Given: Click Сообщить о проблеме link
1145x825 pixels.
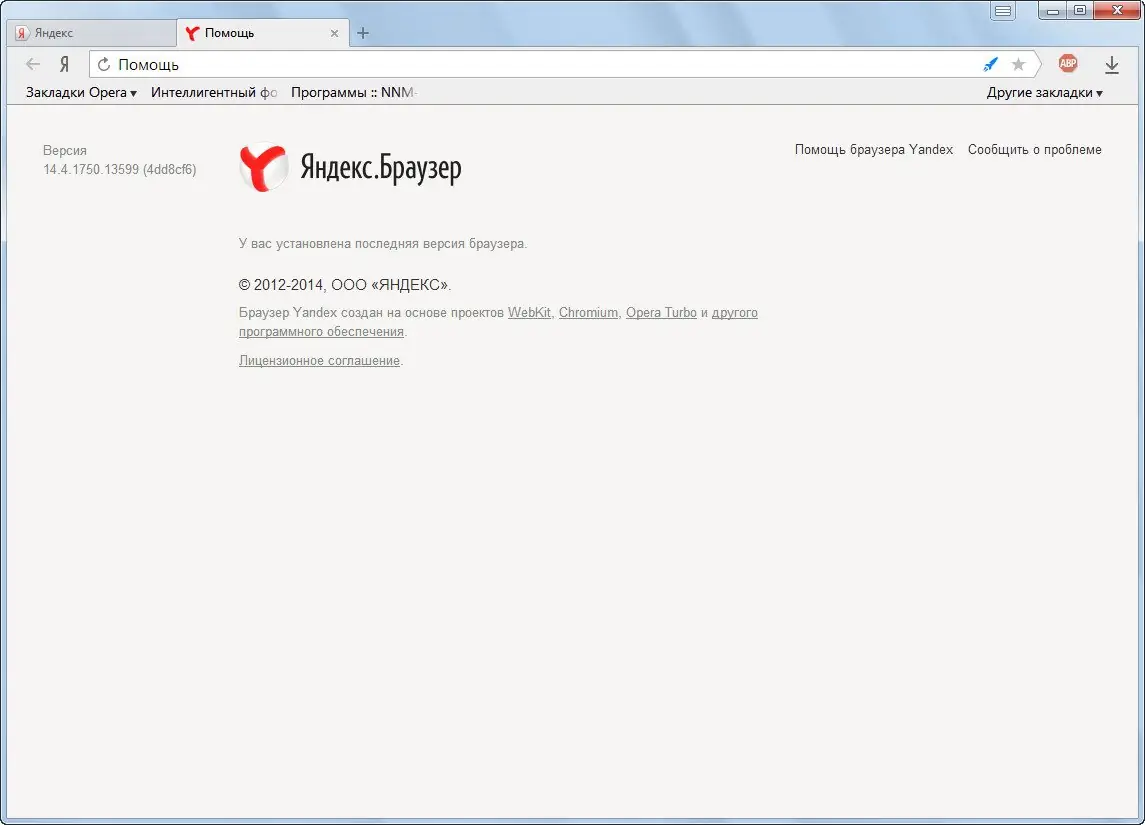Looking at the screenshot, I should click(x=1034, y=150).
